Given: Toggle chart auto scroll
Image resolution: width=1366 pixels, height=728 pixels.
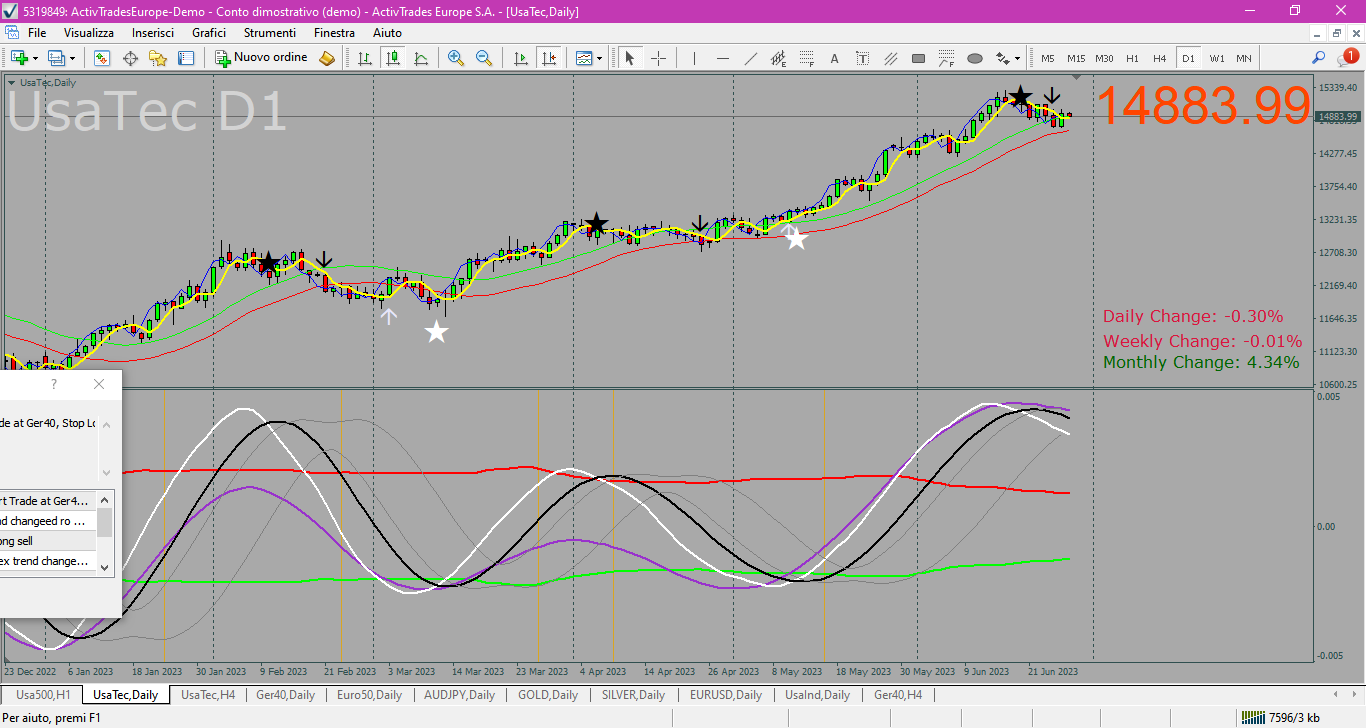Looking at the screenshot, I should coord(520,58).
